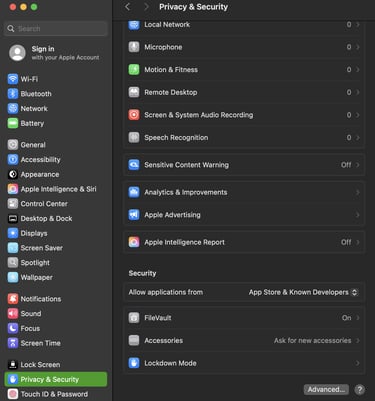This screenshot has width=375, height=401.
Task: Click the Sensitive Content Warning eye icon
Action: [134, 165]
